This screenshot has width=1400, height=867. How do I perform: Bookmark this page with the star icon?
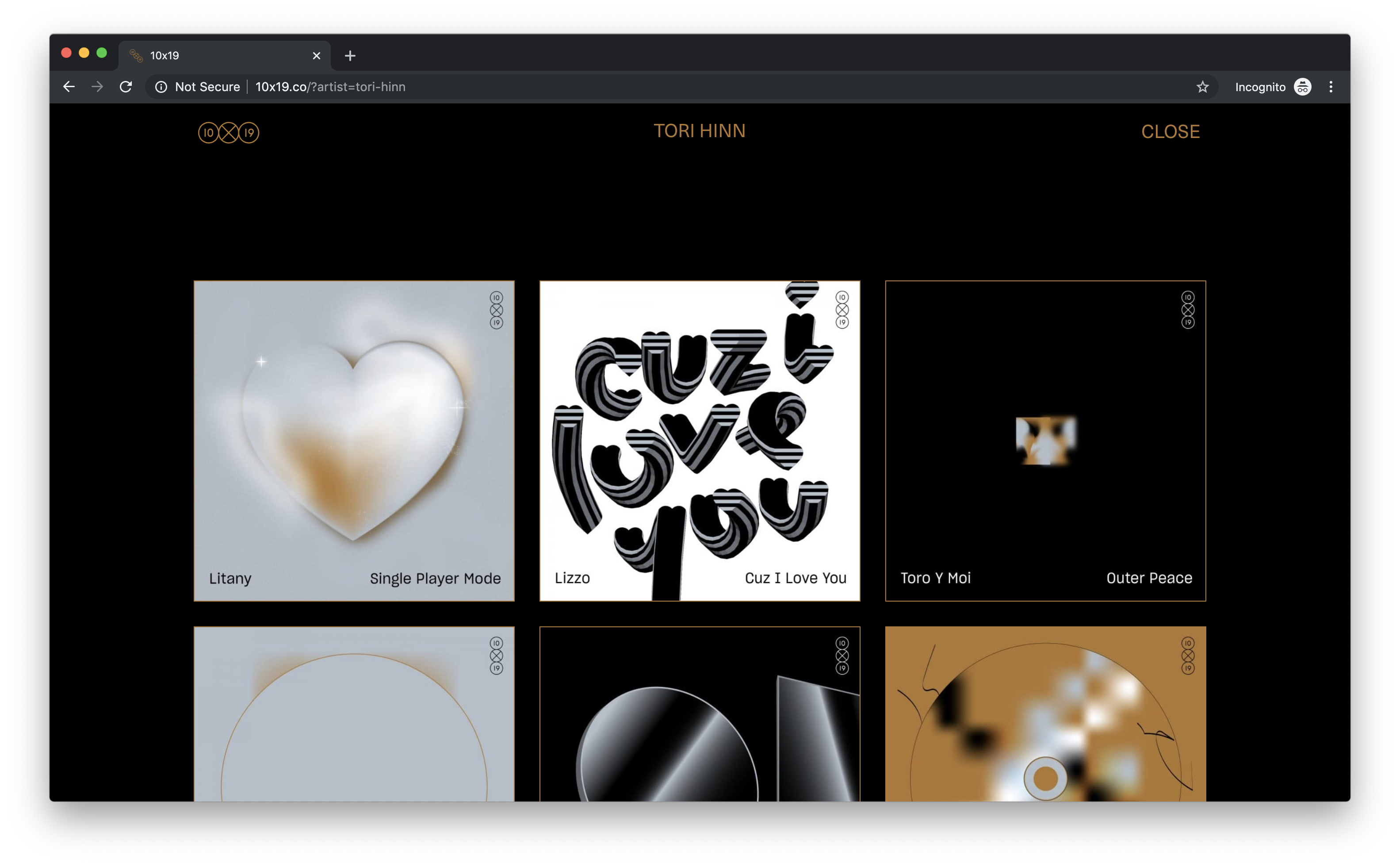tap(1202, 87)
